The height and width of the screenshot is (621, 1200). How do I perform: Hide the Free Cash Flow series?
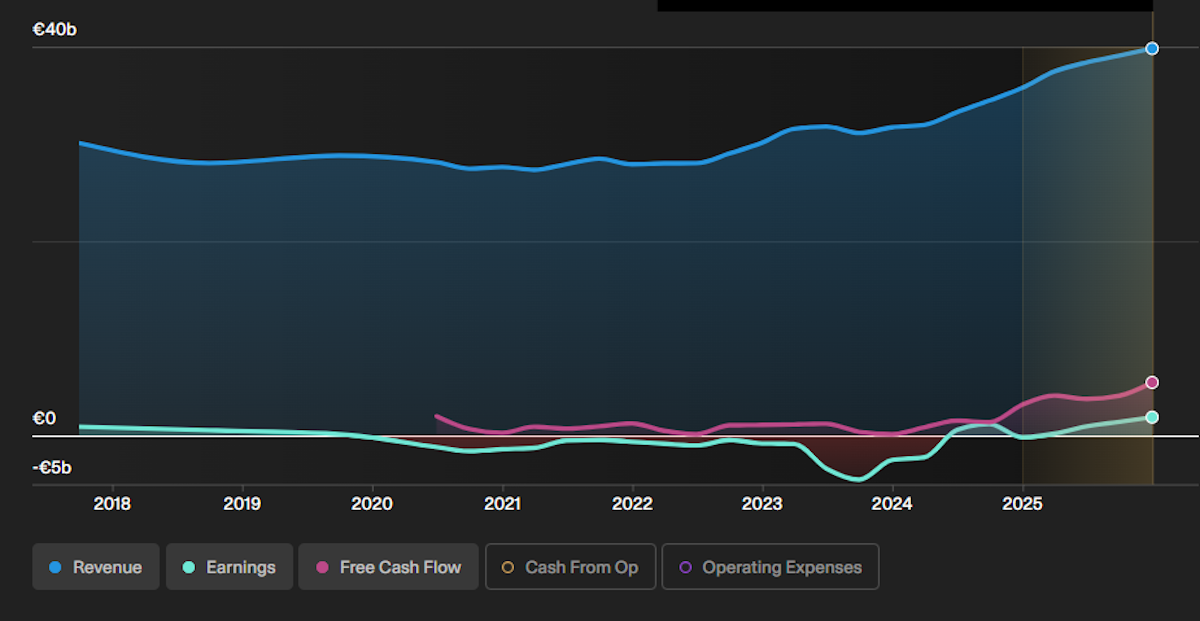pyautogui.click(x=389, y=567)
